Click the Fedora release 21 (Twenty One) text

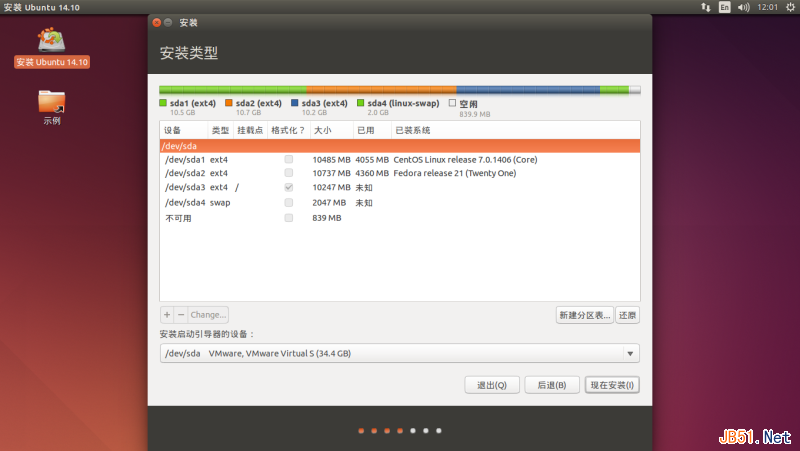coord(455,173)
